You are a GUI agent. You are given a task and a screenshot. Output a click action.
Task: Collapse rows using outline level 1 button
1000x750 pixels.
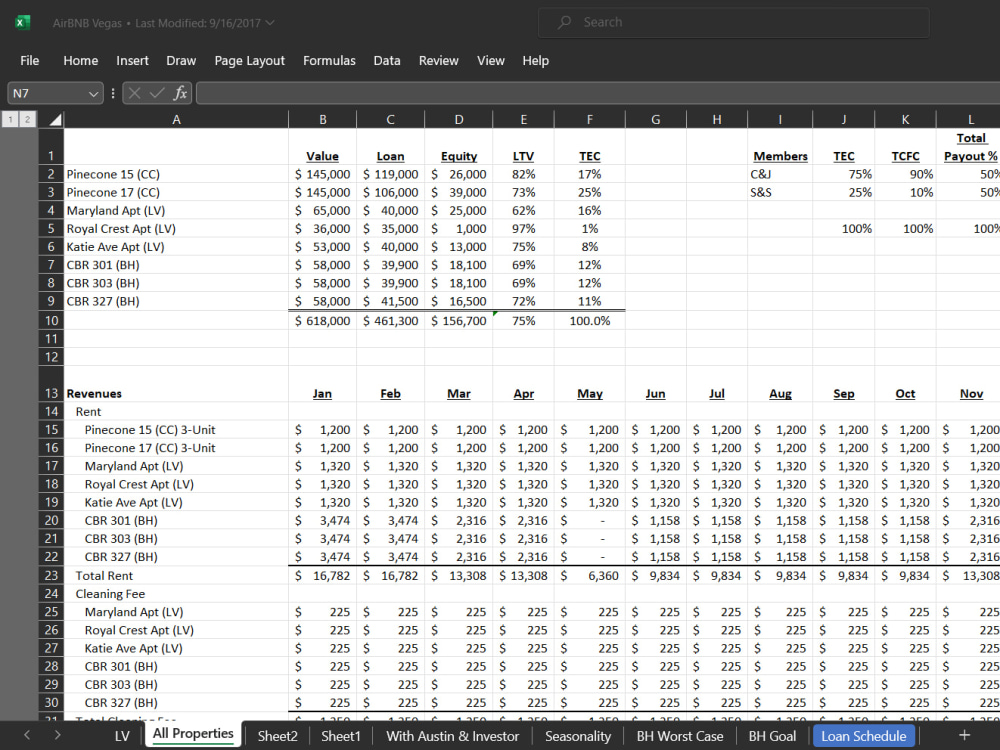(10, 118)
